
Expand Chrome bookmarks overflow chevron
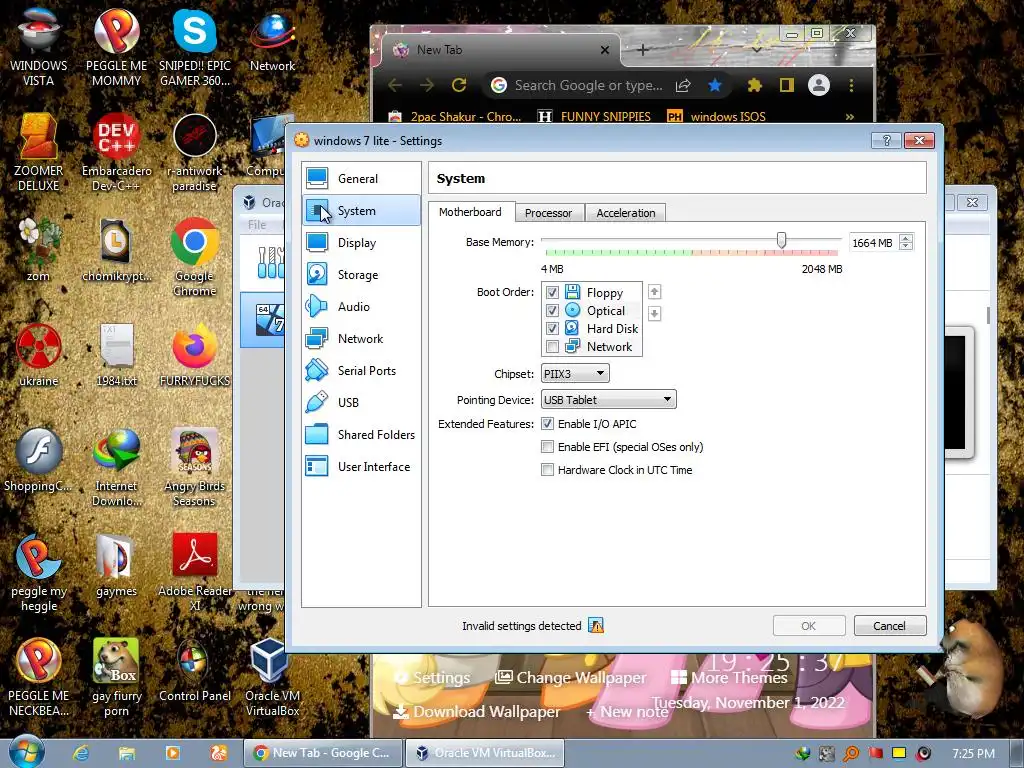[849, 117]
